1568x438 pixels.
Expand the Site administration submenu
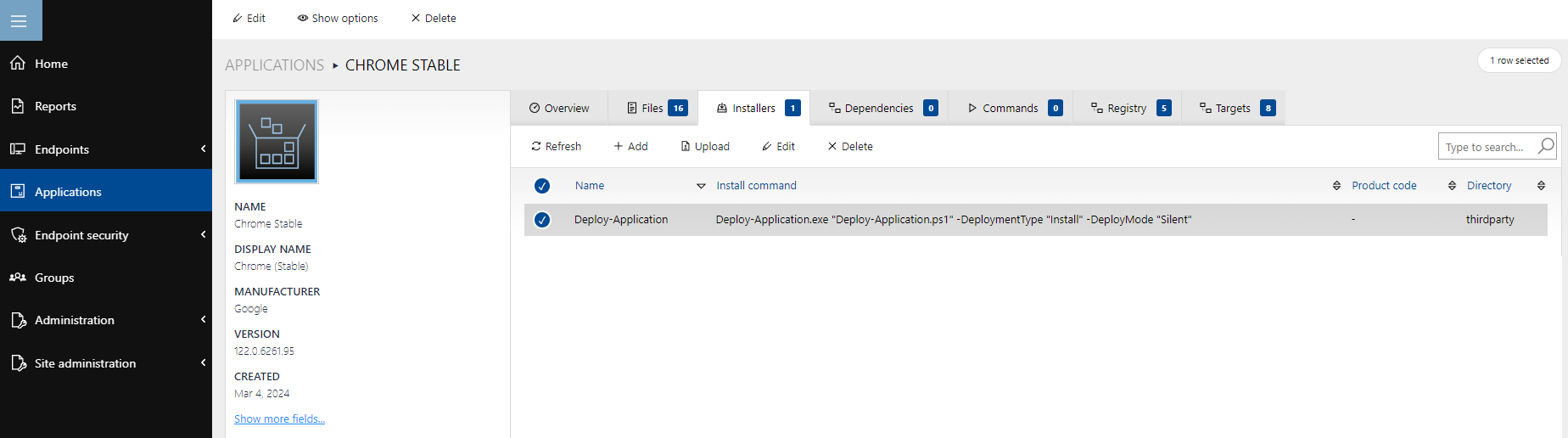click(x=203, y=362)
